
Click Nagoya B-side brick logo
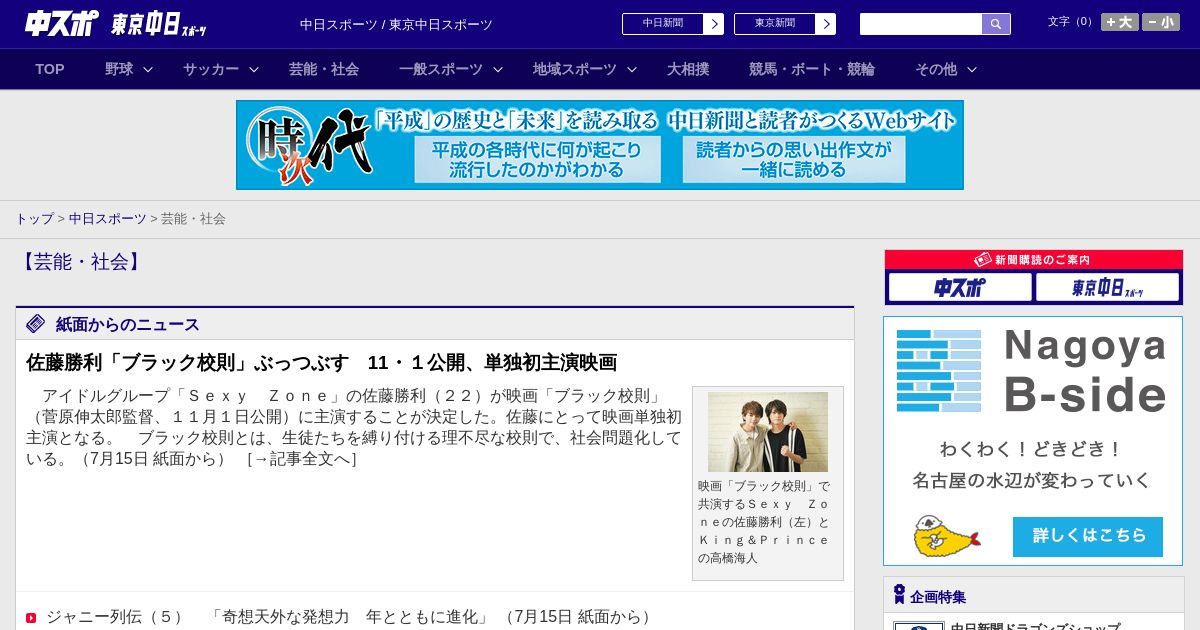[939, 370]
